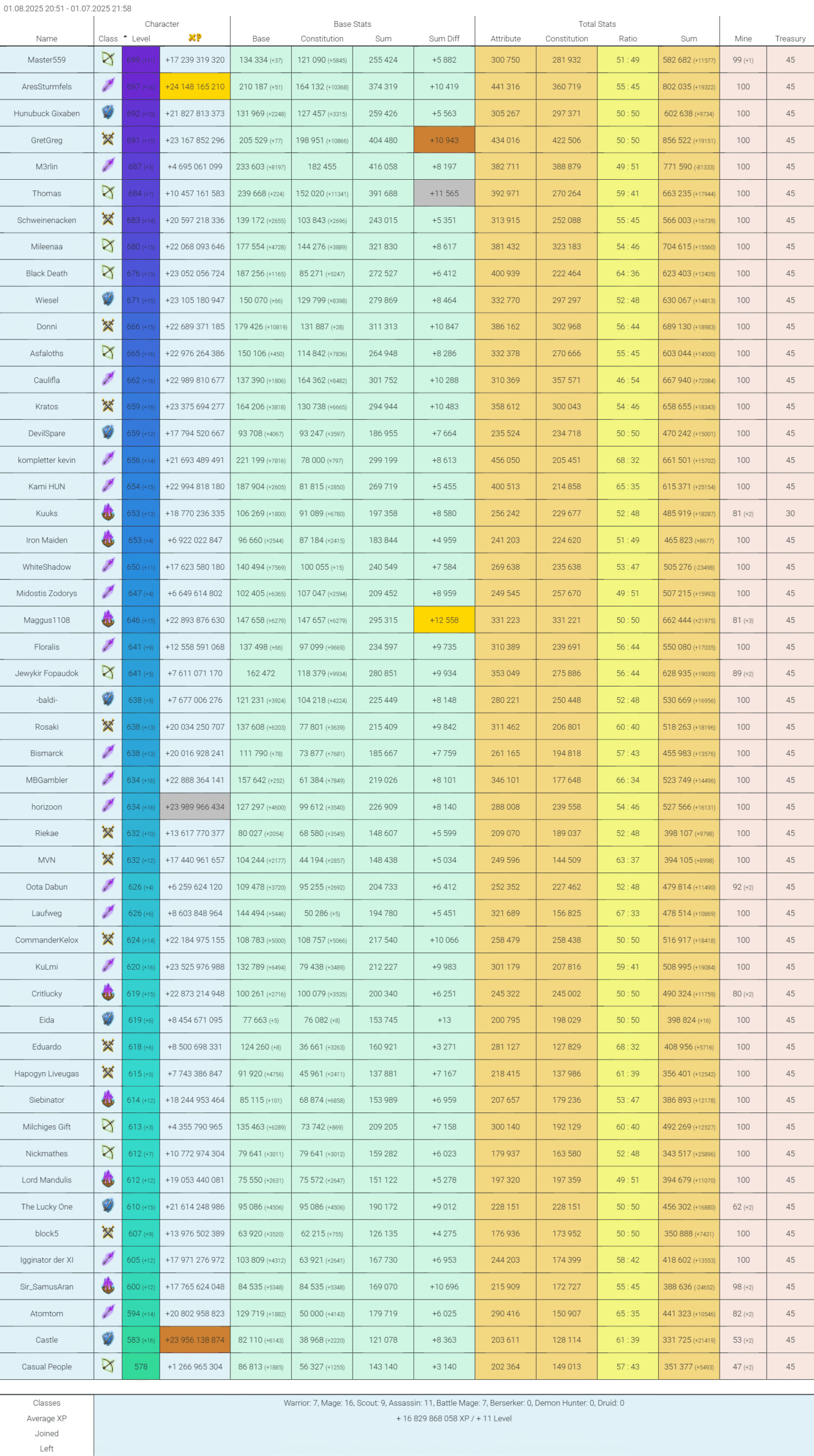Click Castle's Warrior shield class icon
The image size is (814, 1456).
click(x=108, y=1339)
